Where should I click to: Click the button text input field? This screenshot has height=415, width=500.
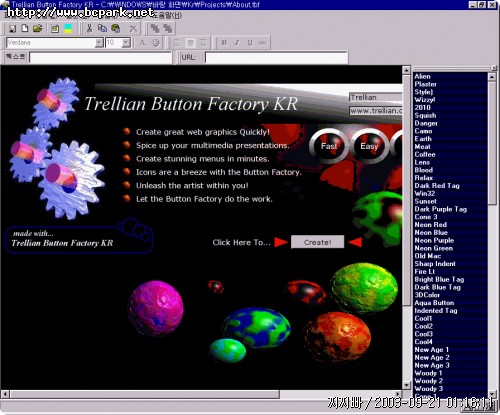coord(100,57)
